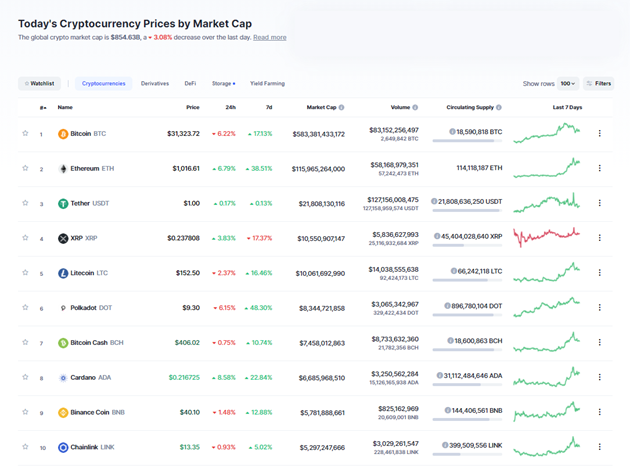Click the Chainlink logo icon

(63, 447)
